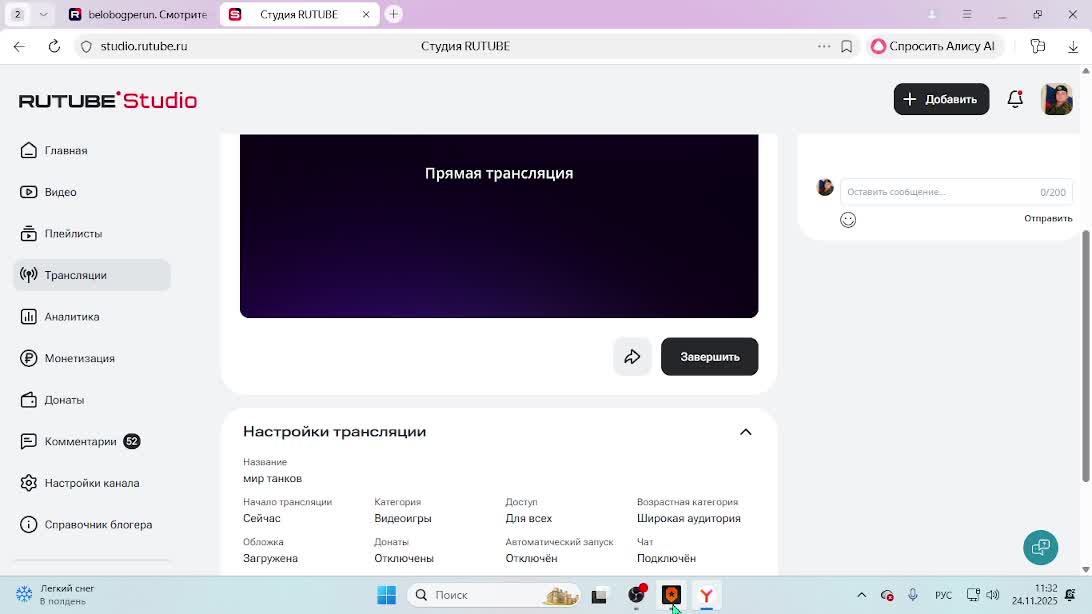This screenshot has height=614, width=1092.
Task: Click the studio.rutube.ru address field
Action: click(x=143, y=47)
